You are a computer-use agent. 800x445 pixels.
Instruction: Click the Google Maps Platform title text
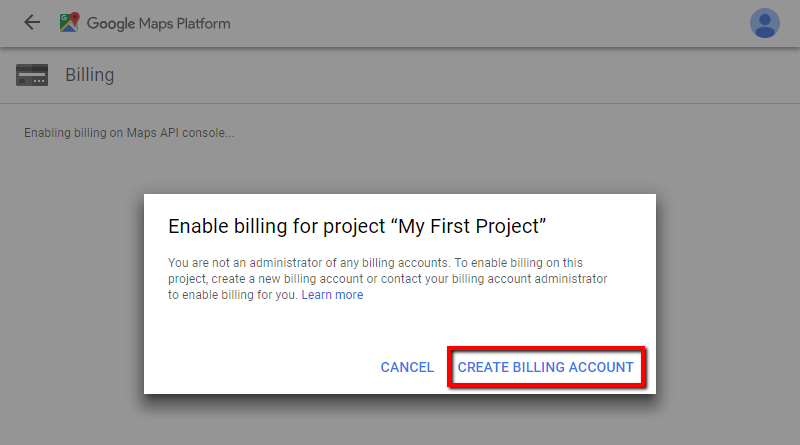[x=158, y=23]
